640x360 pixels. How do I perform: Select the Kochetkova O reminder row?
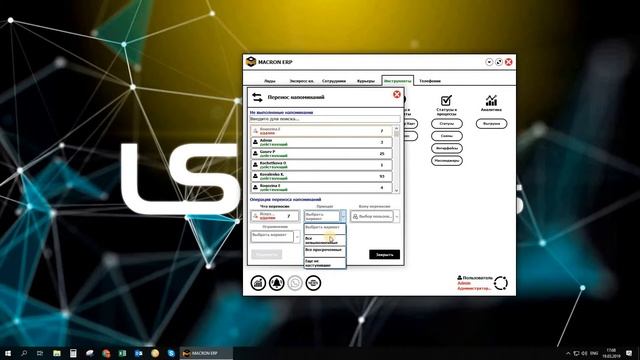[x=322, y=165]
